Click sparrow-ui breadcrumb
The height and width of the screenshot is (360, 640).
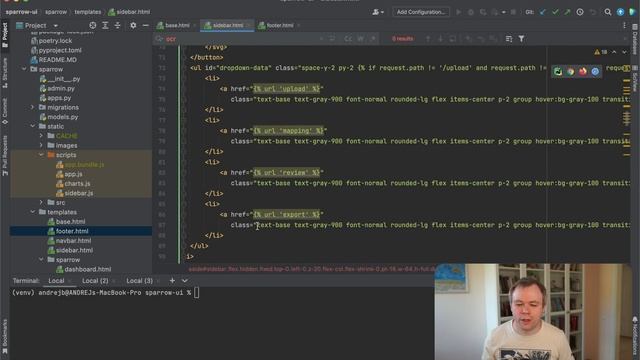pos(21,12)
